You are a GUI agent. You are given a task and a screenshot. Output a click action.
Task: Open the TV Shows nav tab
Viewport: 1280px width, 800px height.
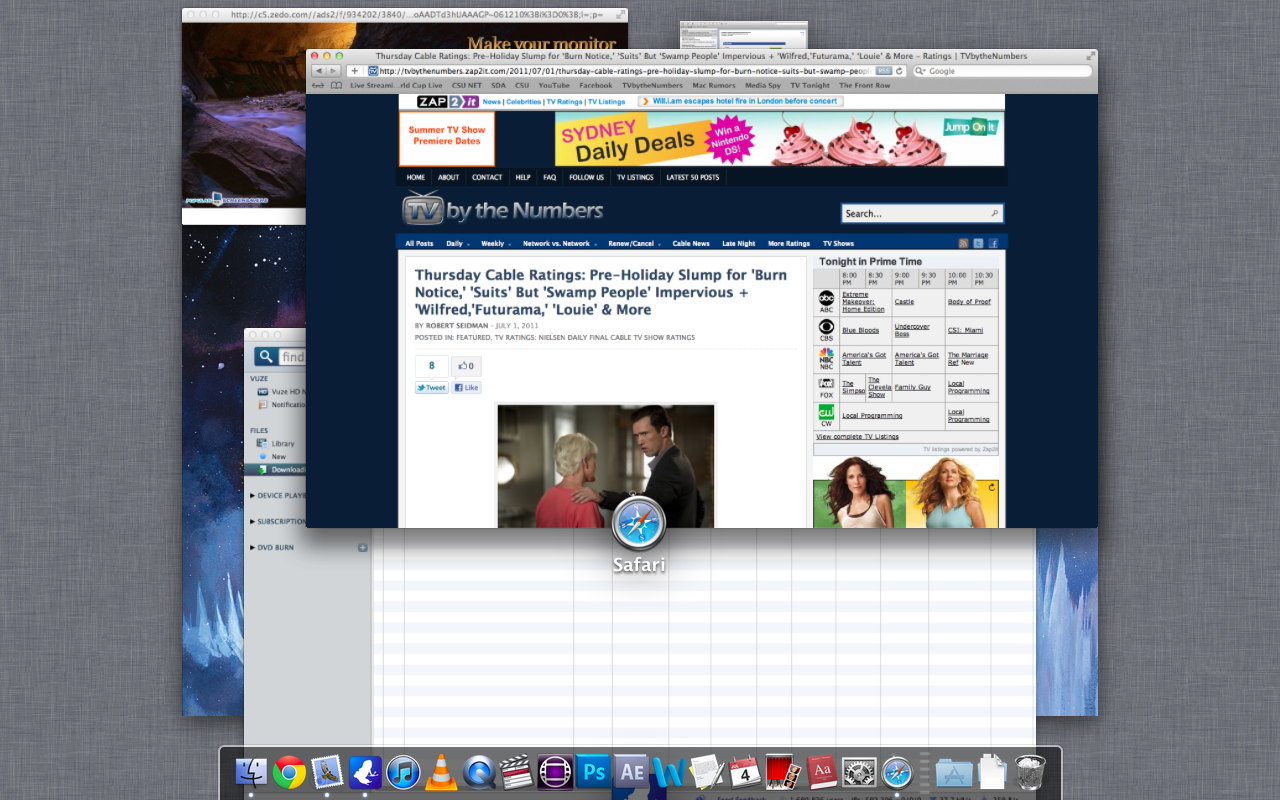pos(838,243)
